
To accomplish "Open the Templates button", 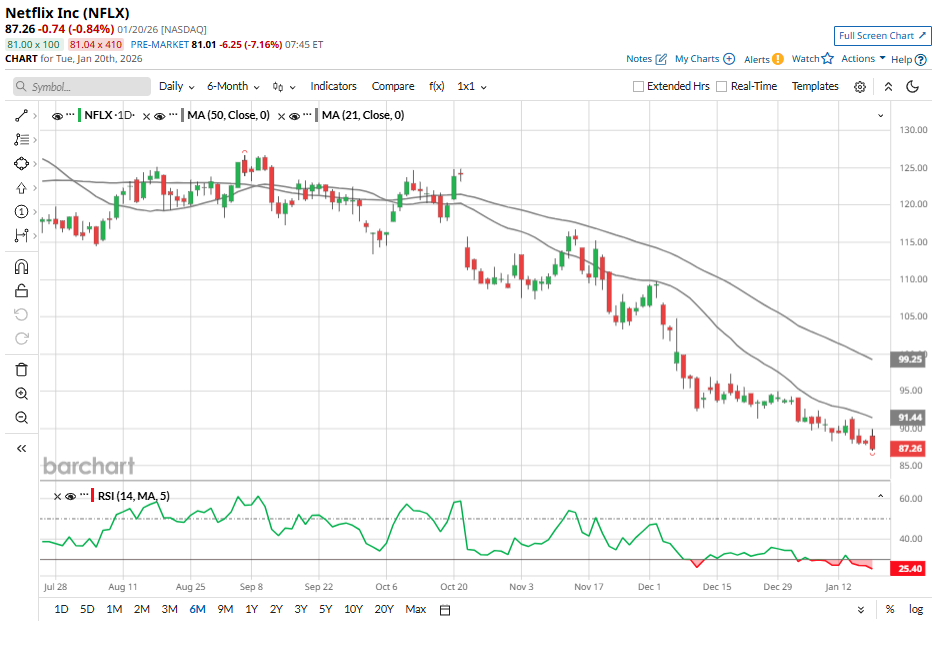I will tap(815, 87).
